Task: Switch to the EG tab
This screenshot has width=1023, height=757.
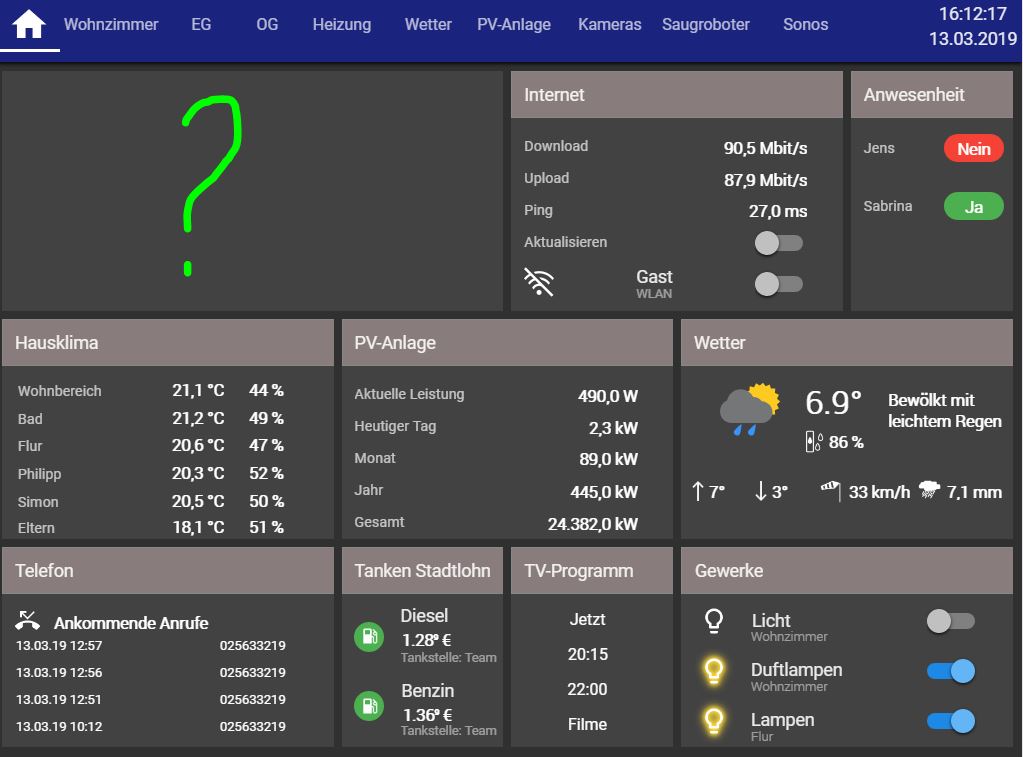Action: pos(201,24)
